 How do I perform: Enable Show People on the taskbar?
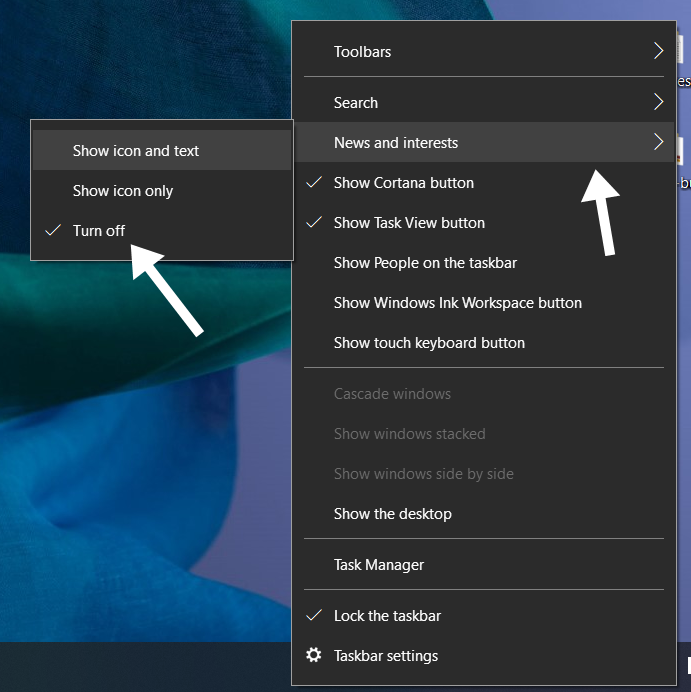484,263
